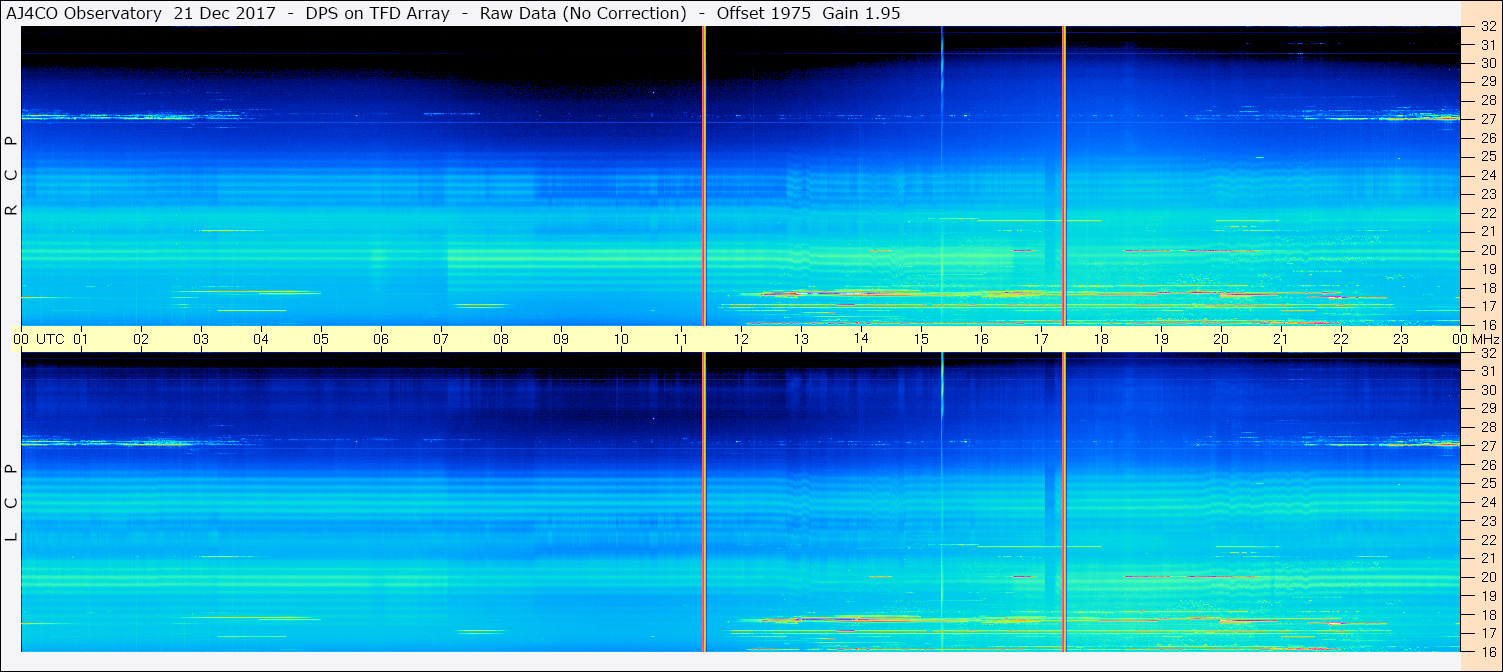Click the RCP panel label
This screenshot has width=1503, height=672.
click(11, 176)
